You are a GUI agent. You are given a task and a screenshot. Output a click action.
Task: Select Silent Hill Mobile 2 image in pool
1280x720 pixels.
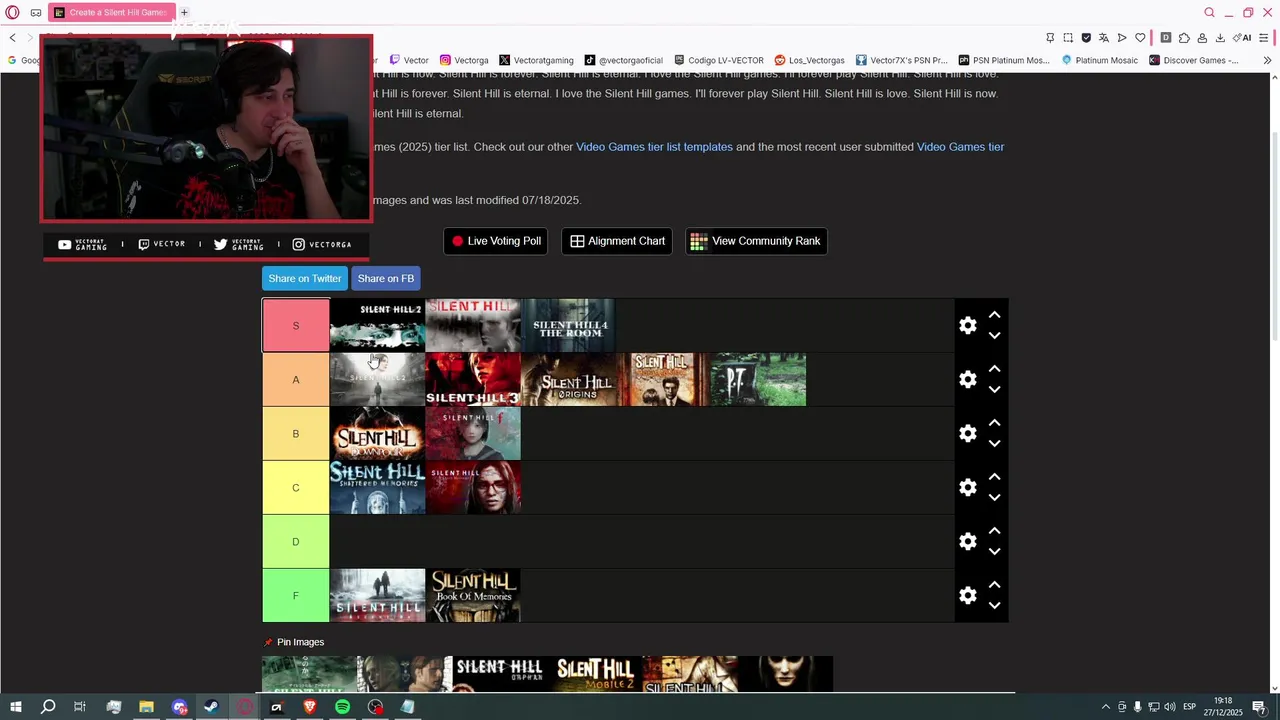click(596, 674)
